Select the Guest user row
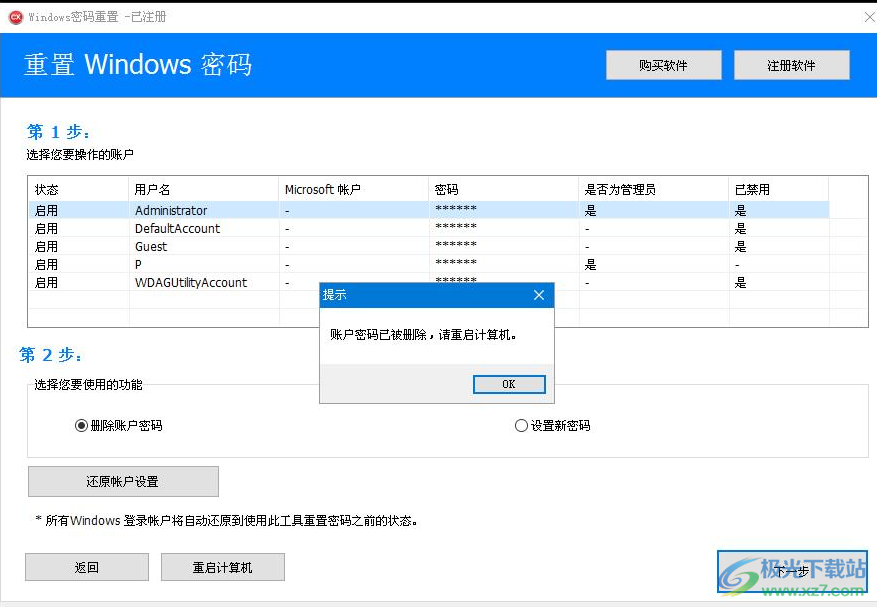 428,246
